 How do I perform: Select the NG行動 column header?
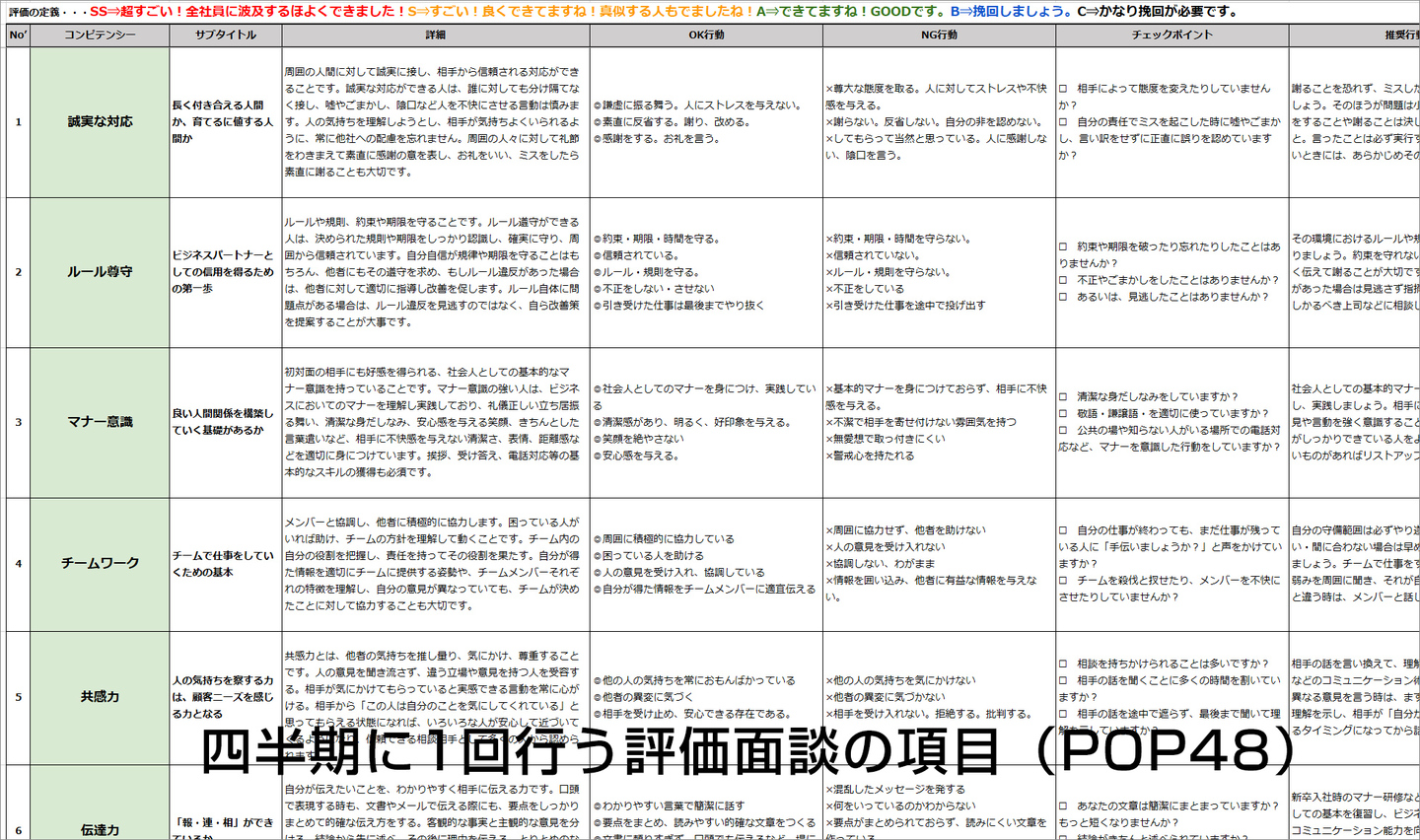click(x=939, y=35)
